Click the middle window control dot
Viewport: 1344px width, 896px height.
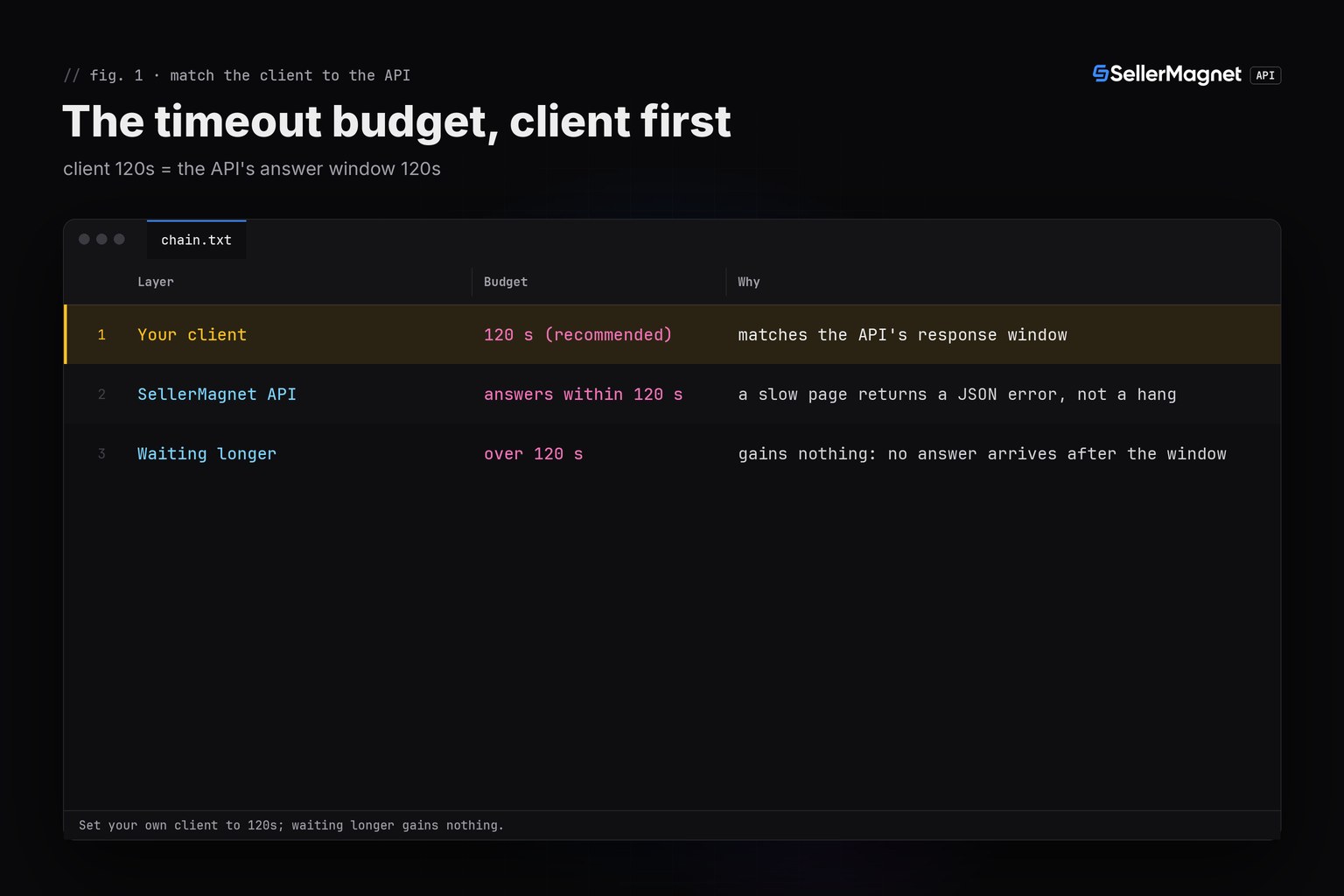click(x=101, y=239)
